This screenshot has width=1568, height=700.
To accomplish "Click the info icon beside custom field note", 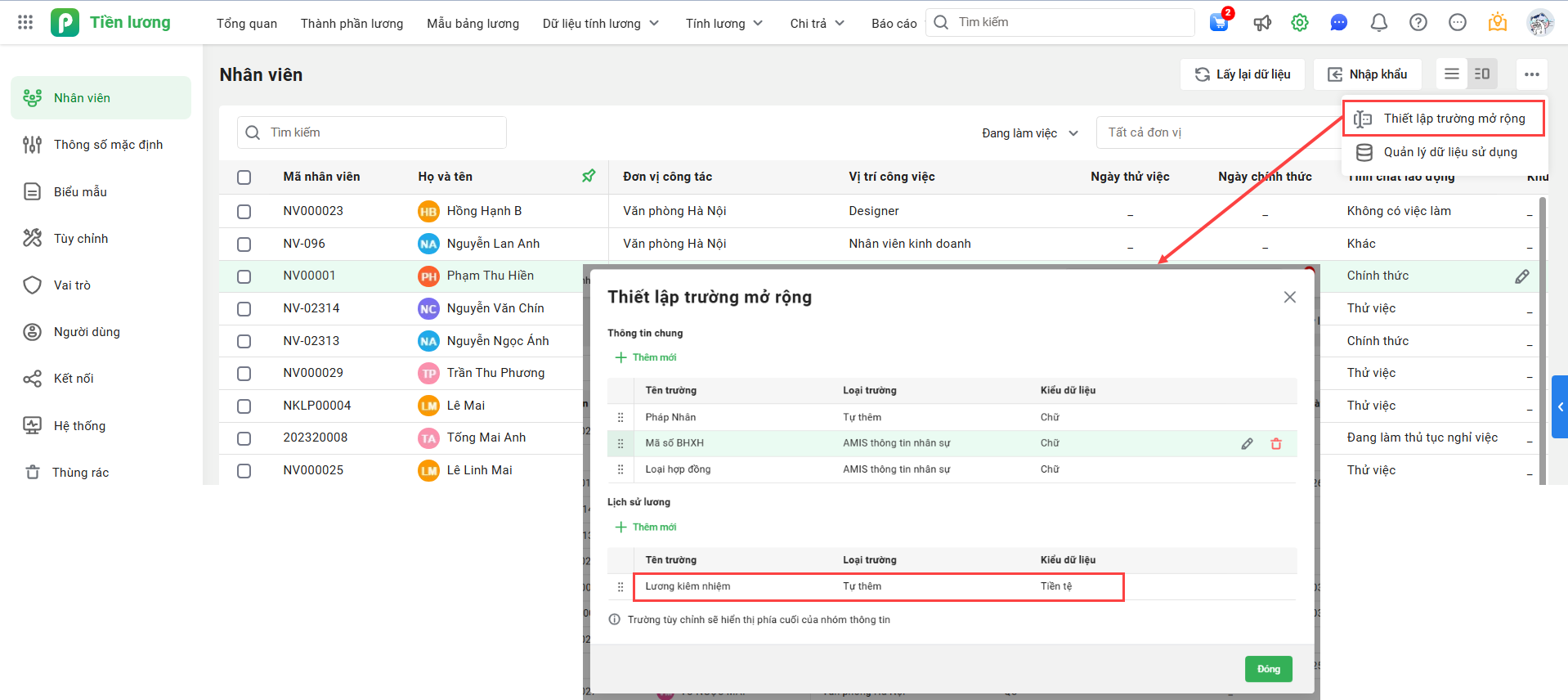I will 615,620.
